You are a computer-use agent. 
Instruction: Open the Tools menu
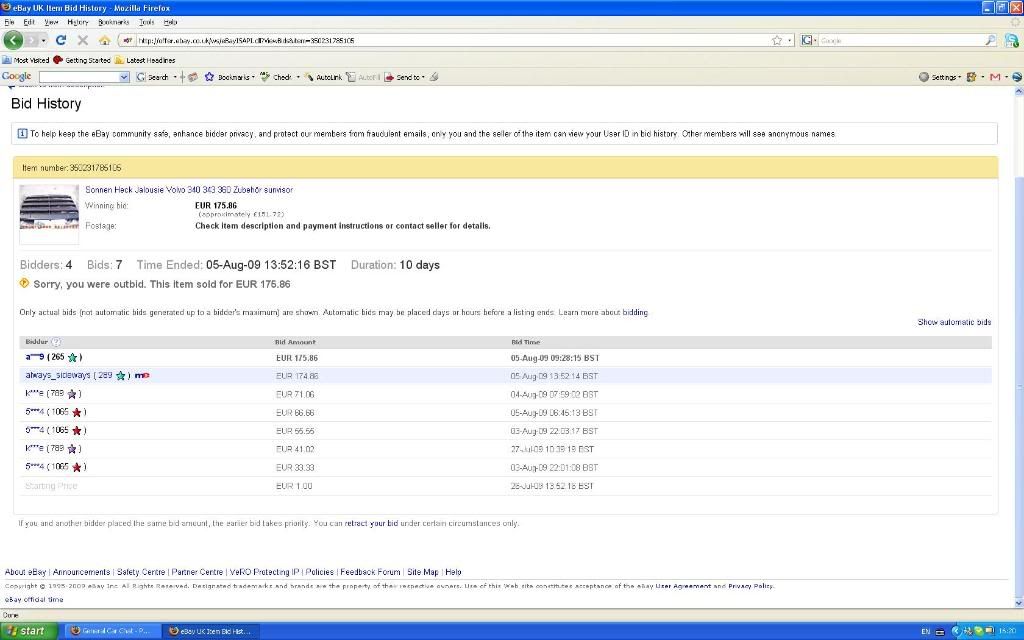(146, 21)
